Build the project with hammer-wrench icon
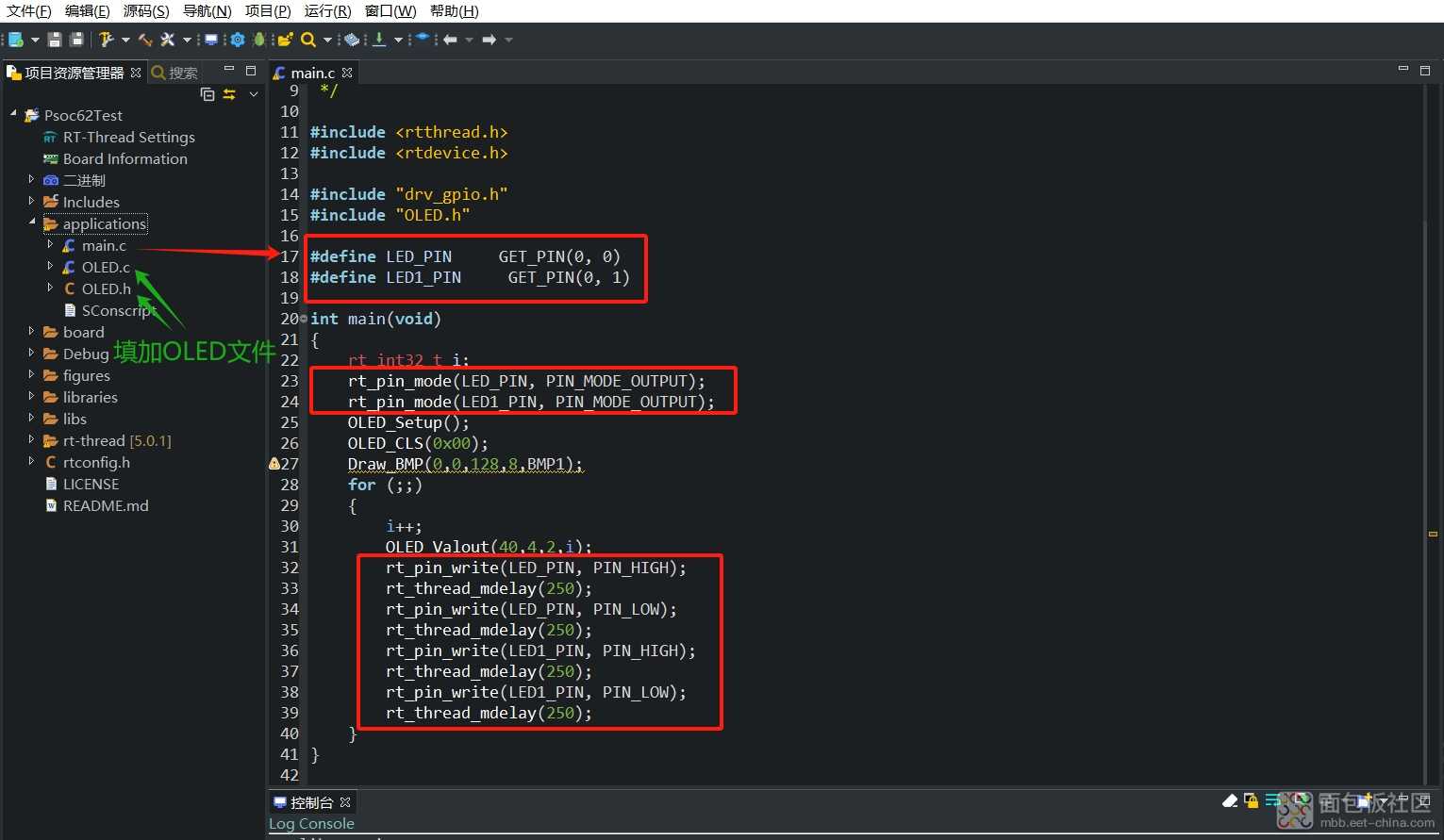1444x840 pixels. point(107,40)
